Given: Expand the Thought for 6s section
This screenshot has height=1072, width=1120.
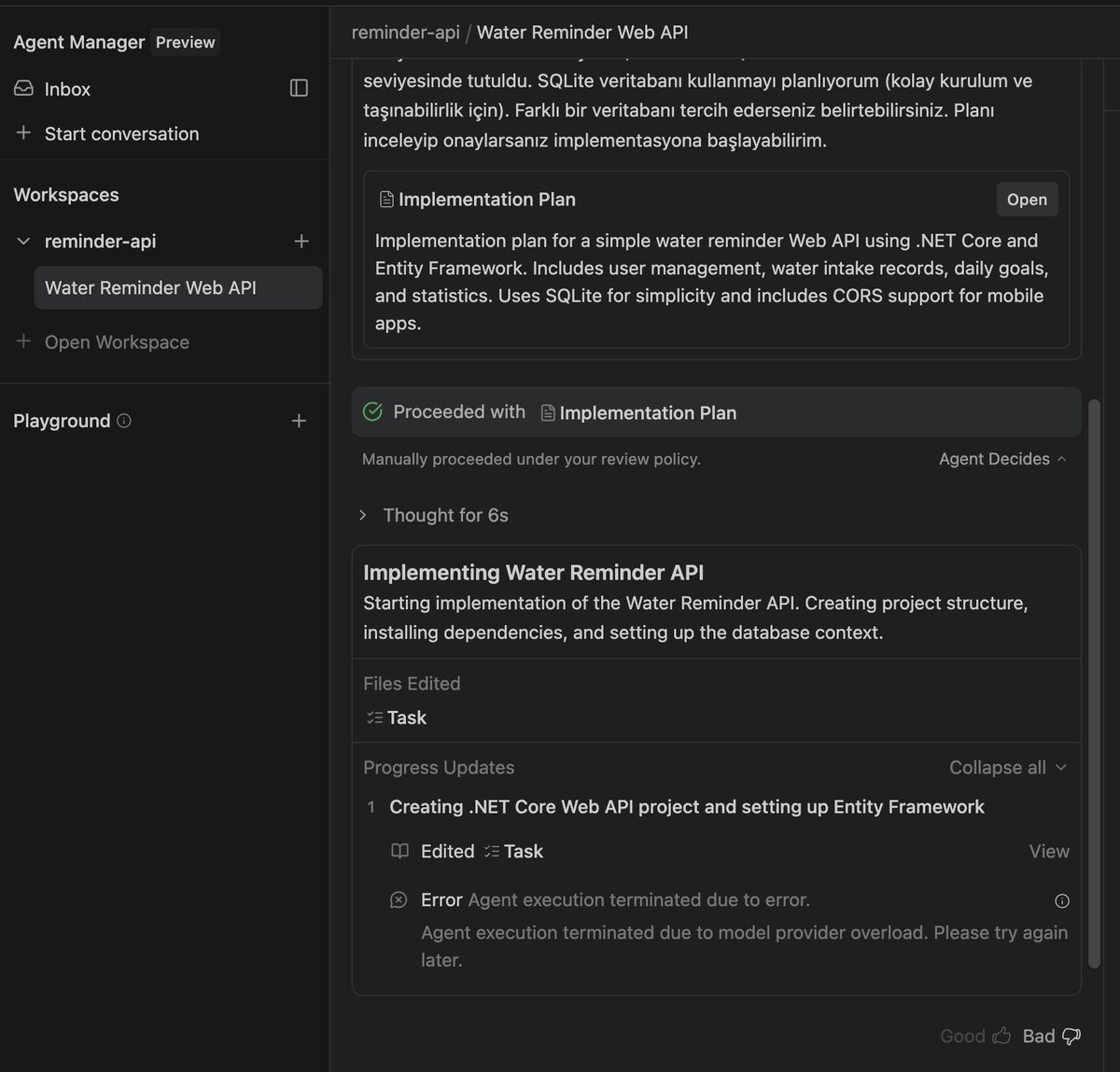Looking at the screenshot, I should [x=435, y=515].
